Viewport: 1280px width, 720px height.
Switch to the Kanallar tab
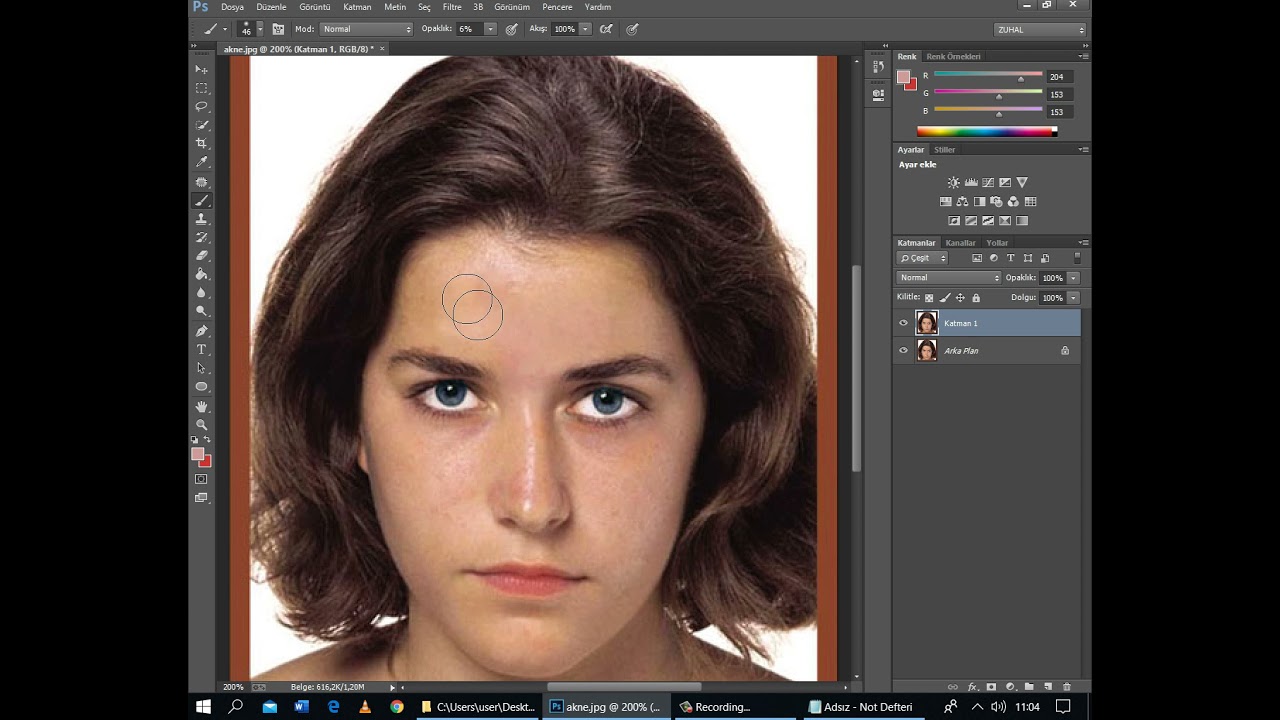pyautogui.click(x=960, y=243)
